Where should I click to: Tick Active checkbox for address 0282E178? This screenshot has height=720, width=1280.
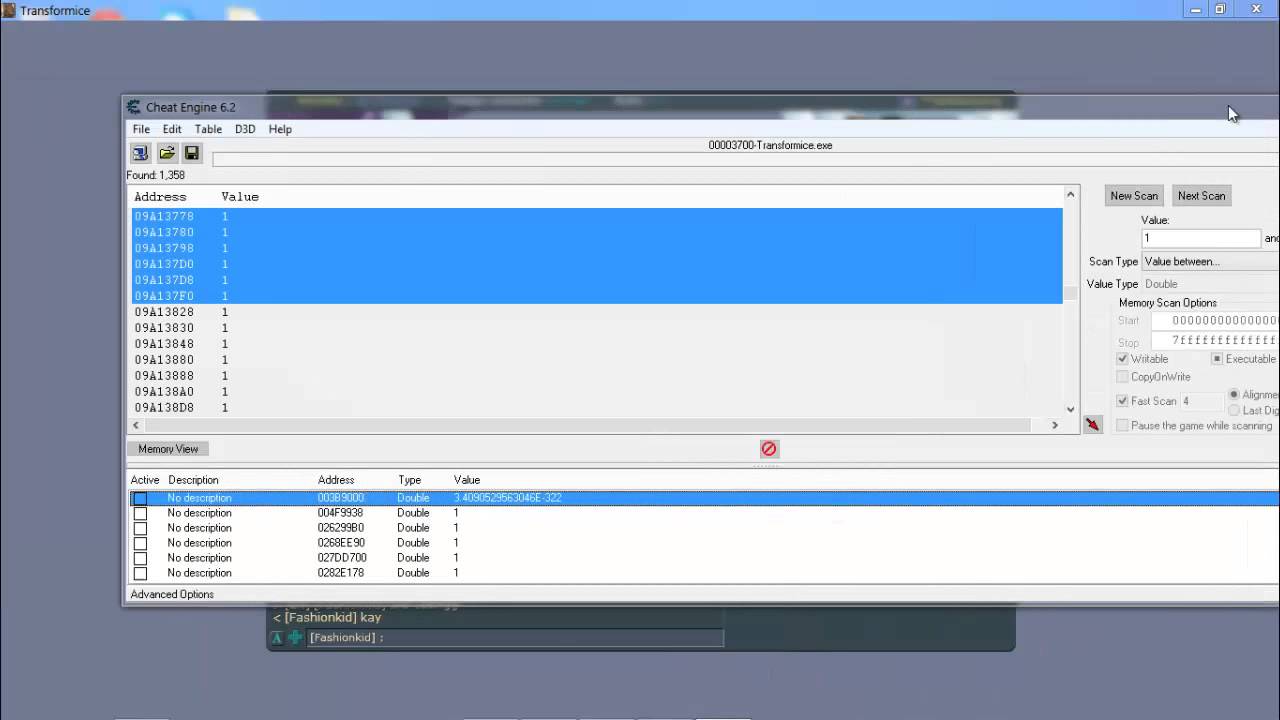point(140,573)
